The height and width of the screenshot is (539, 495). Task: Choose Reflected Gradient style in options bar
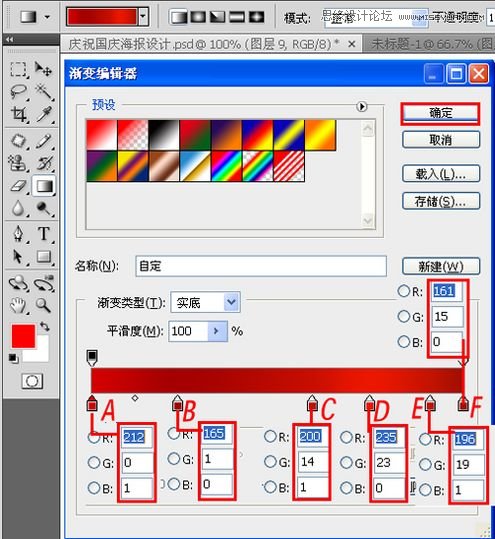point(237,17)
